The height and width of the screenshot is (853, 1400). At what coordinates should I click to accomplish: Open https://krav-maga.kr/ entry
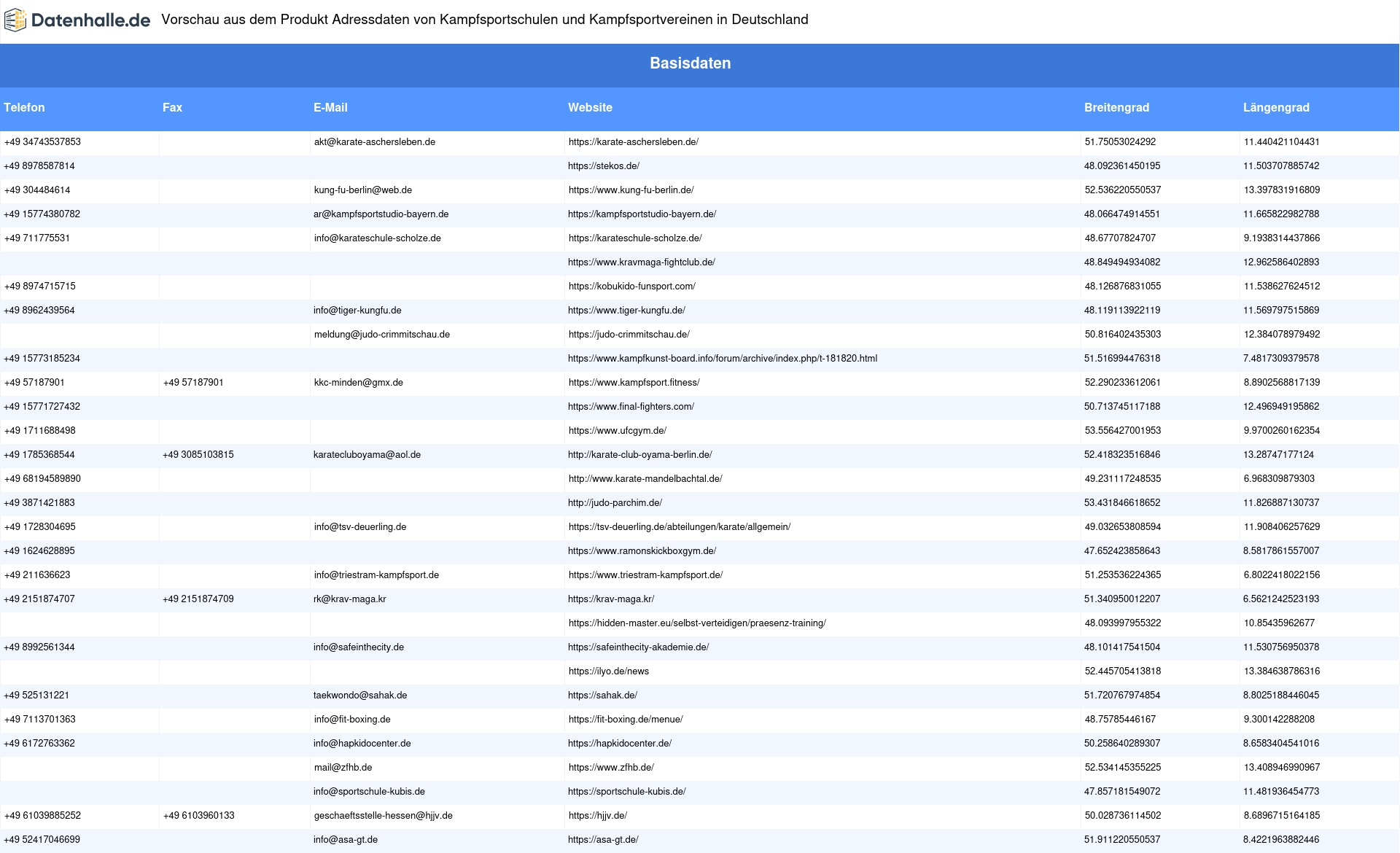(x=611, y=599)
